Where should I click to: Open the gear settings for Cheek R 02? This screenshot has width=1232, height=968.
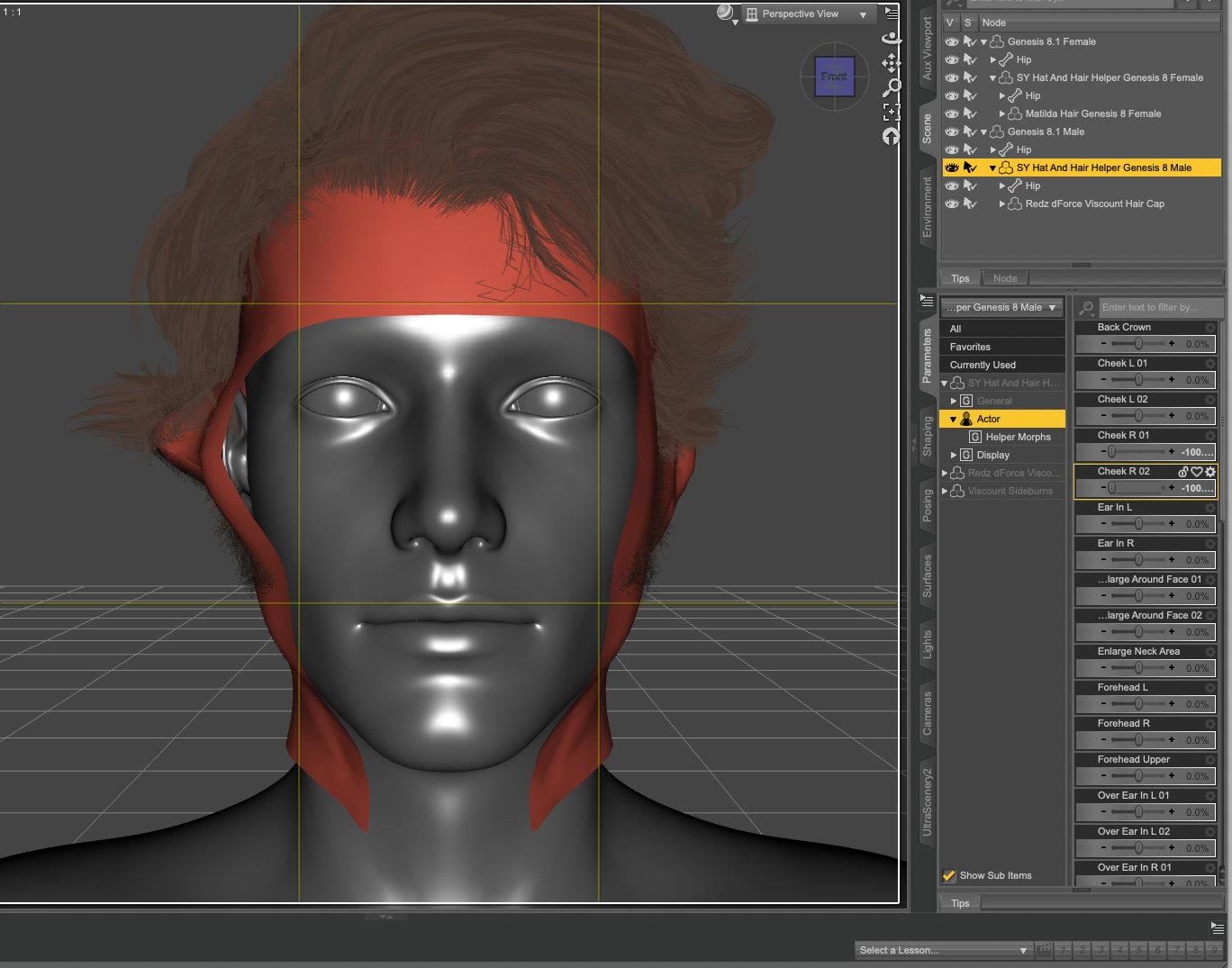(1210, 472)
